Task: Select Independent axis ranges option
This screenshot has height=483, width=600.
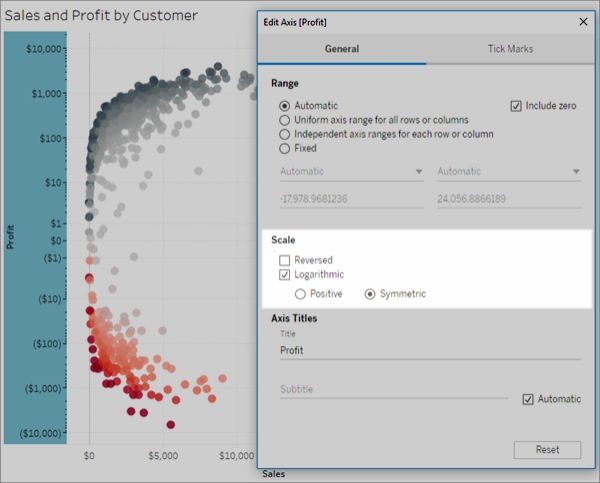Action: coord(286,134)
